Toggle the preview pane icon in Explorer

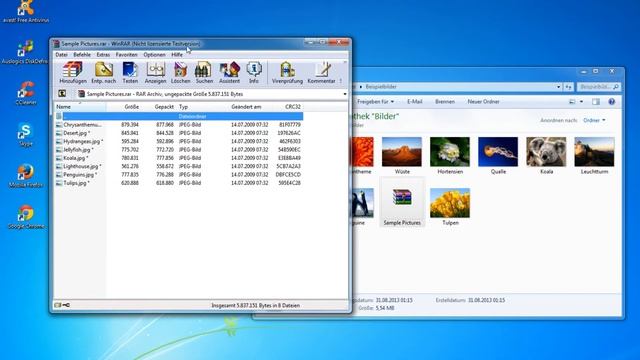pos(596,102)
